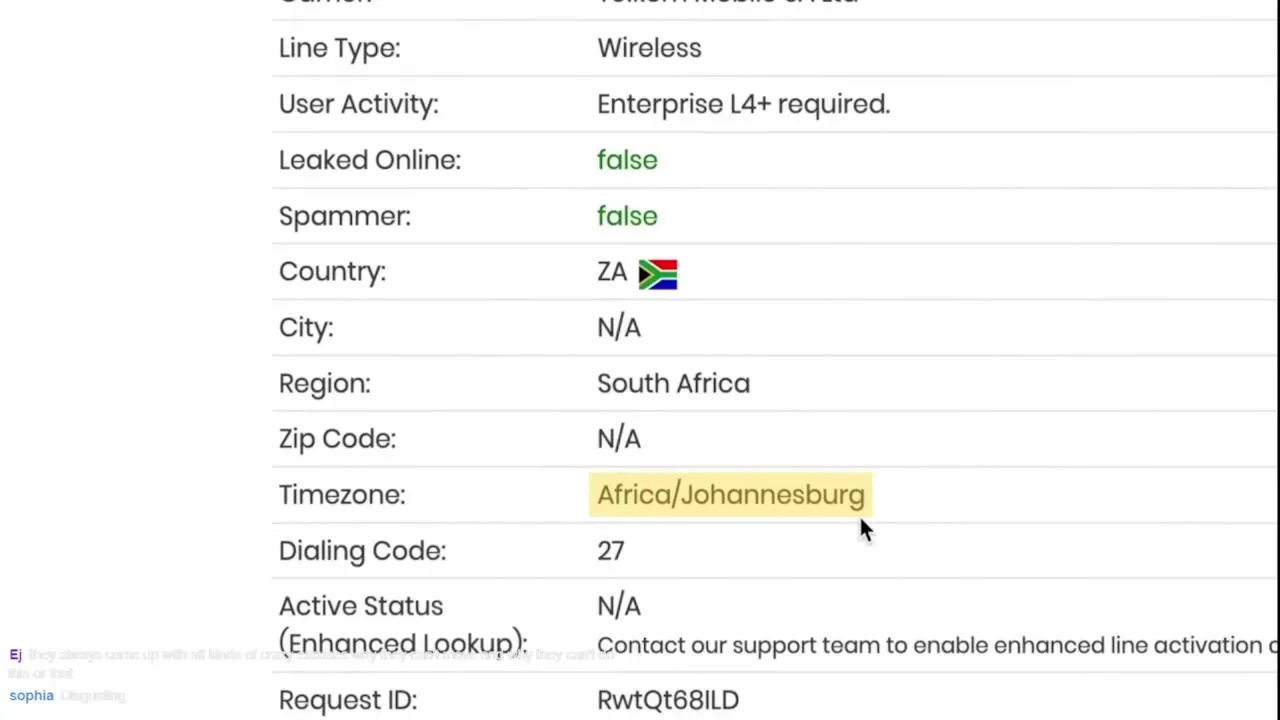Click the Leaked Online field label

369,160
